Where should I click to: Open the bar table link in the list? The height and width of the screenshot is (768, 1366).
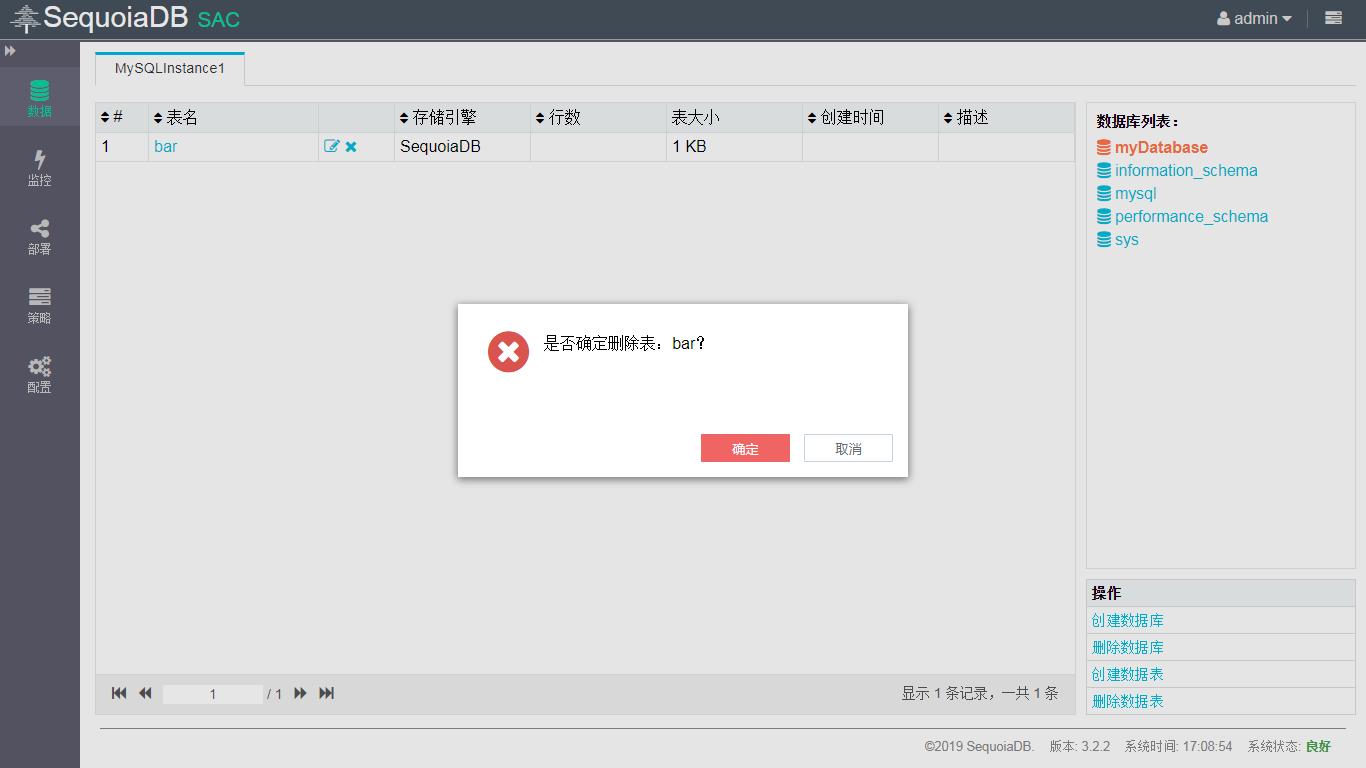tap(165, 146)
